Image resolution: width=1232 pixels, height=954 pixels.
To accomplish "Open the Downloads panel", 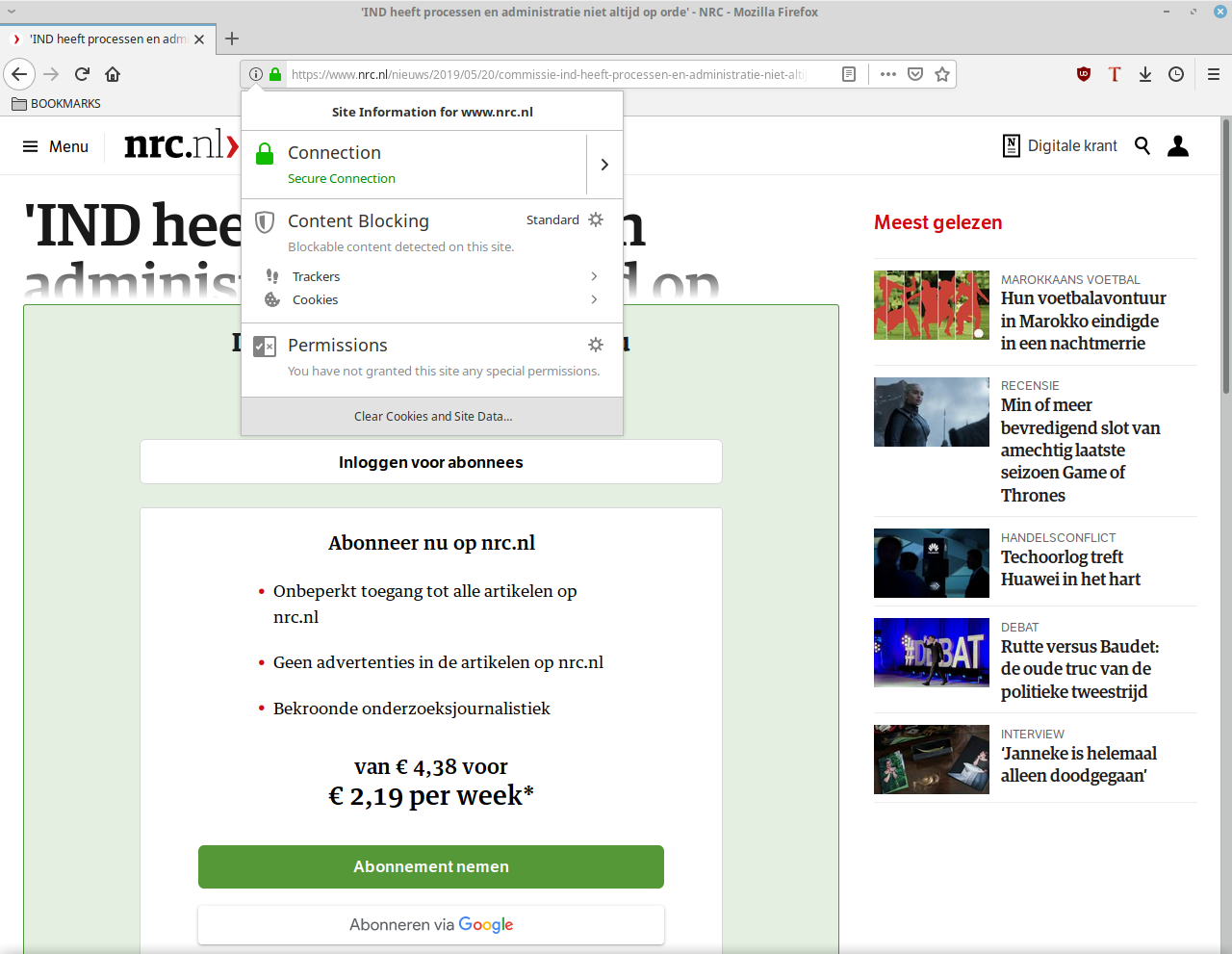I will point(1145,74).
